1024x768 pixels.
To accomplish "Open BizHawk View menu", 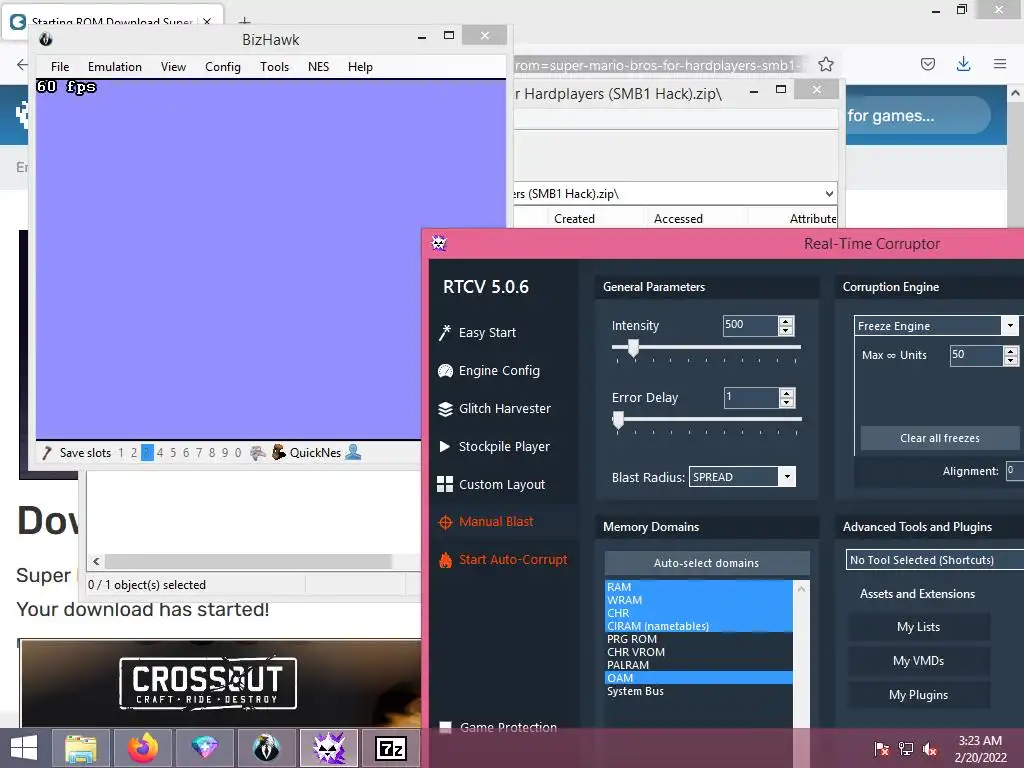I will pos(173,67).
